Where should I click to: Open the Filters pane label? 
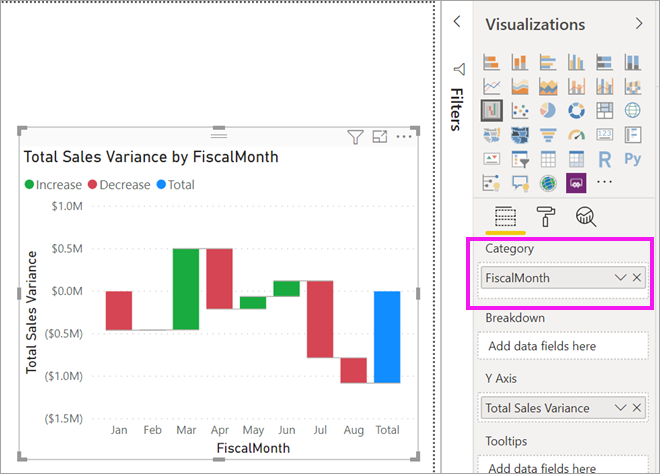tap(457, 109)
